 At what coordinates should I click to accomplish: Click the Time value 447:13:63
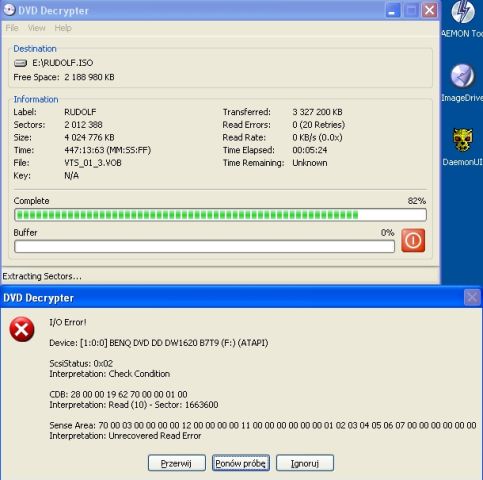coord(108,150)
